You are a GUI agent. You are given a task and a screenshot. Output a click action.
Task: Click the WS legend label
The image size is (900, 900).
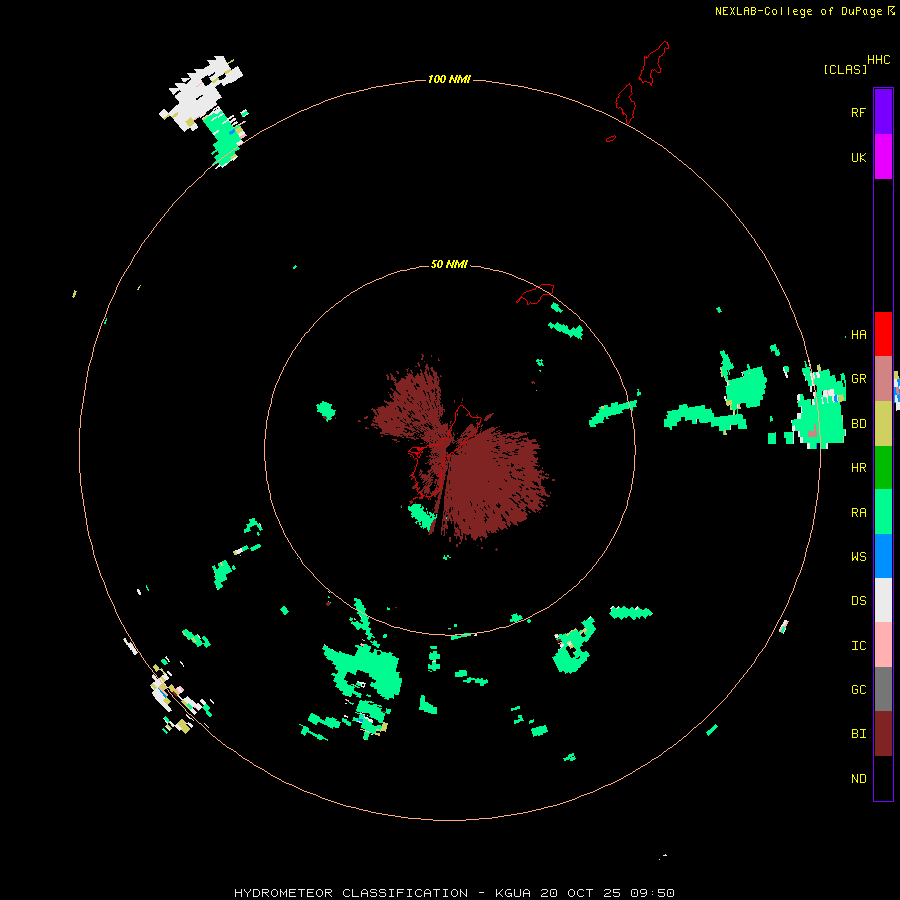coord(858,556)
